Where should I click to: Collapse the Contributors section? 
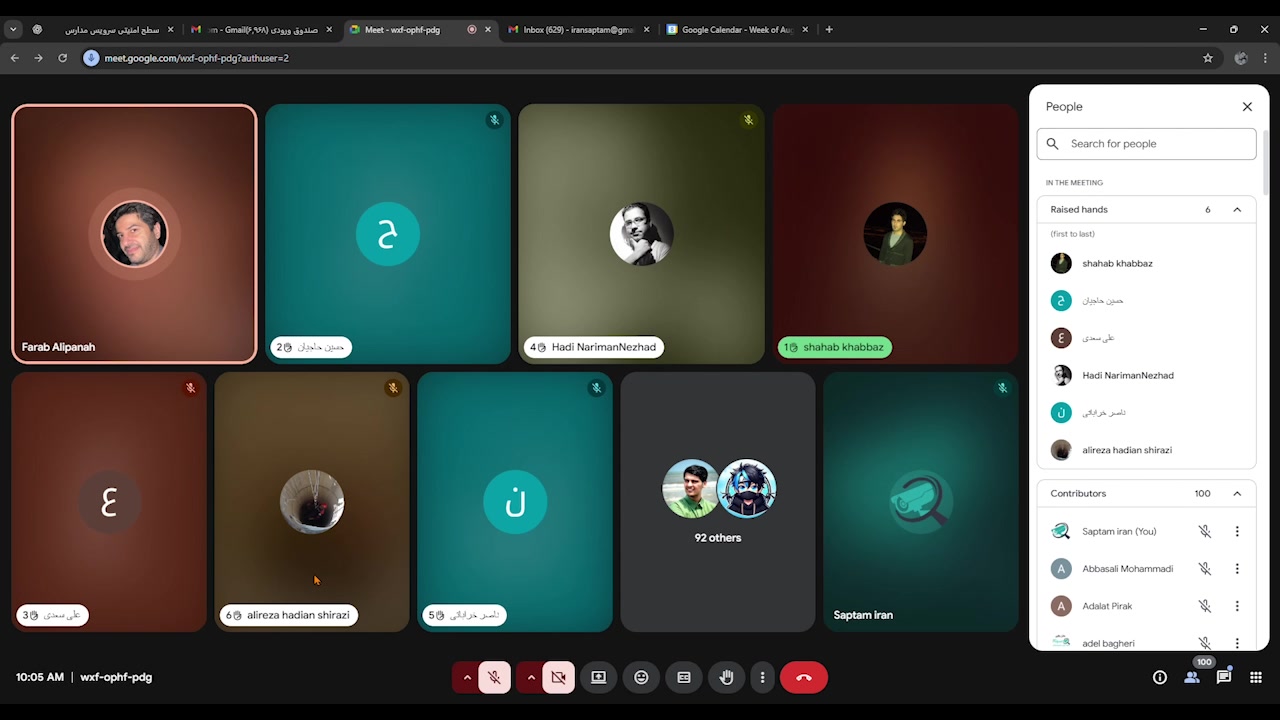coord(1237,494)
